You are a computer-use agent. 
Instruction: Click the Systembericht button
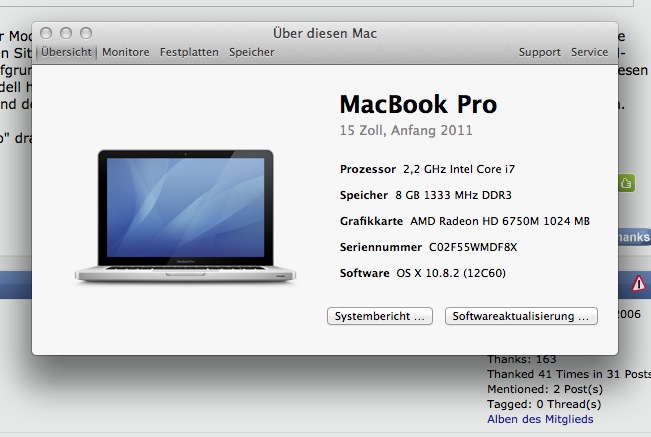pyautogui.click(x=380, y=316)
